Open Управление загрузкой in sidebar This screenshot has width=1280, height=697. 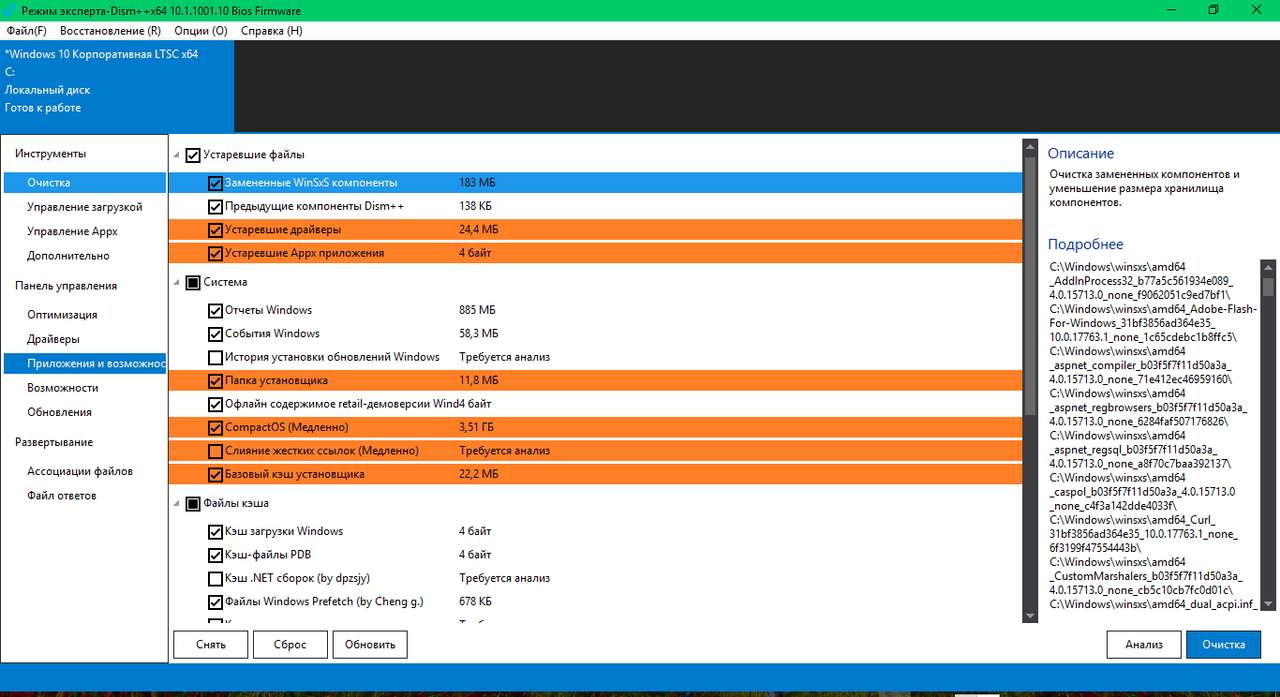(x=84, y=207)
